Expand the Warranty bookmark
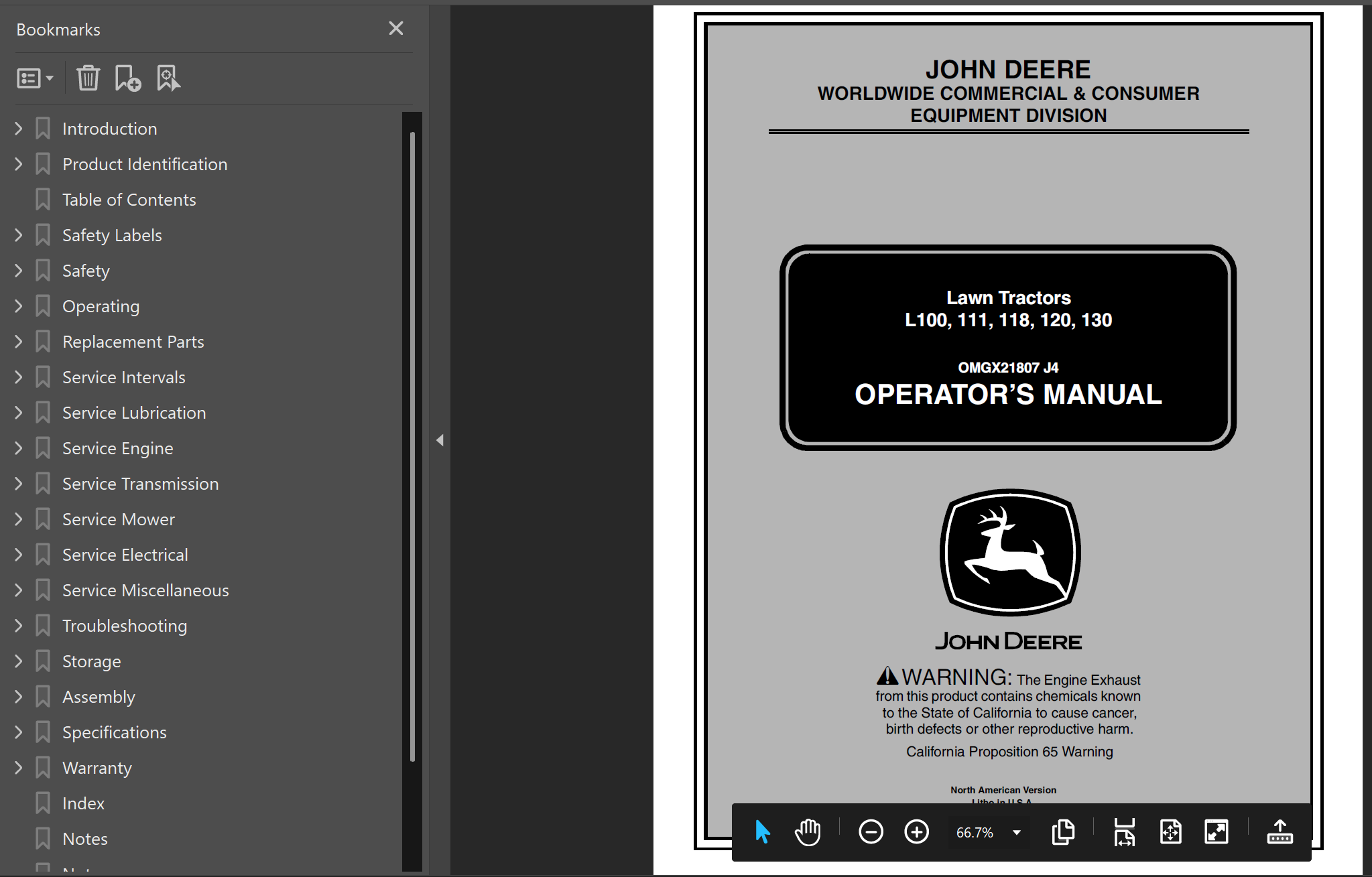Image resolution: width=1372 pixels, height=877 pixels. tap(19, 768)
